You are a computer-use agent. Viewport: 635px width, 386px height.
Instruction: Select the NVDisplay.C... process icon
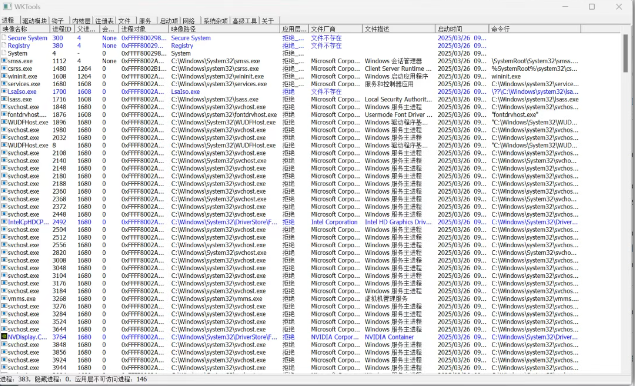click(x=4, y=337)
